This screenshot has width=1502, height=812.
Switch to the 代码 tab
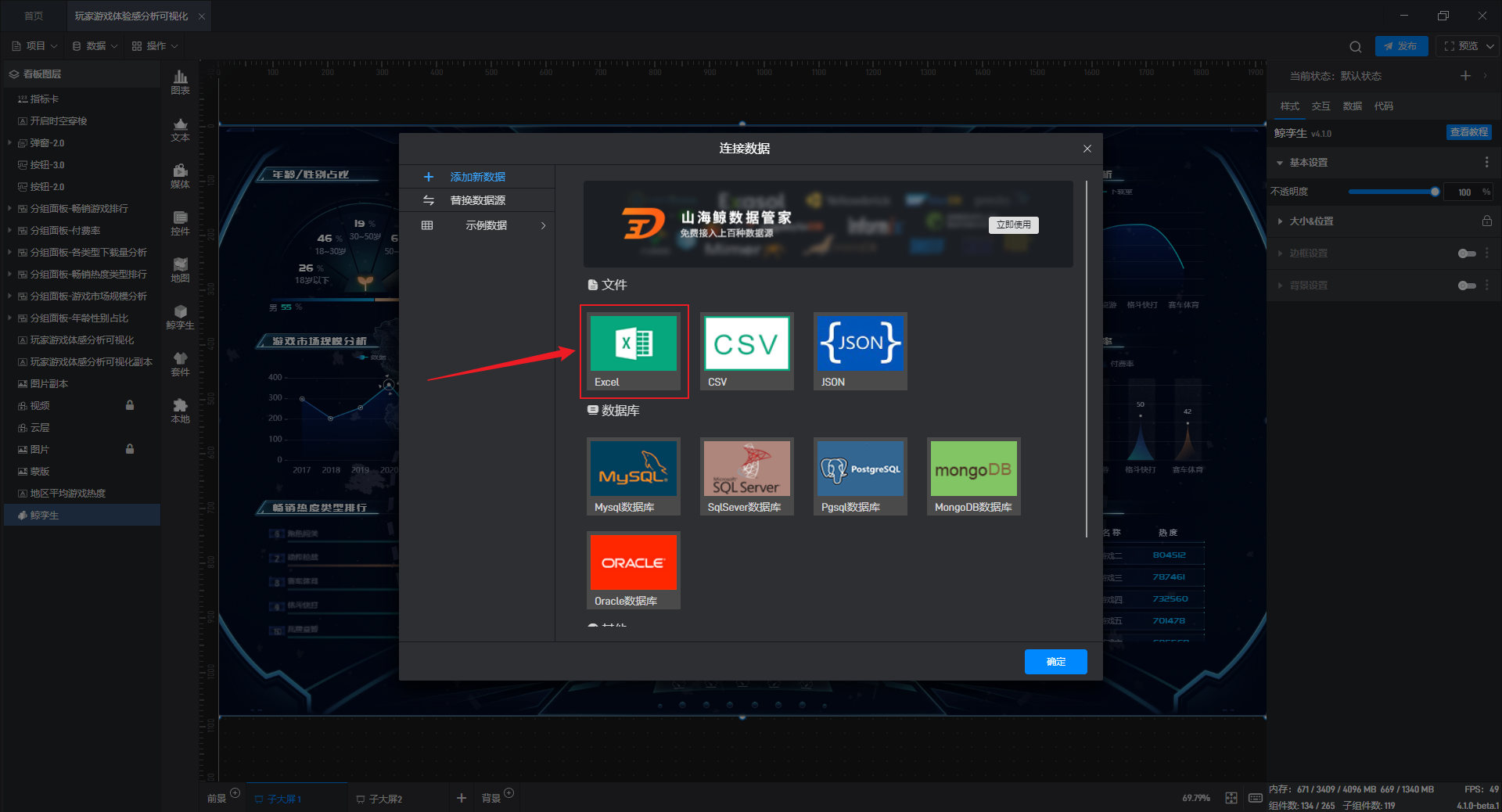click(x=1383, y=106)
